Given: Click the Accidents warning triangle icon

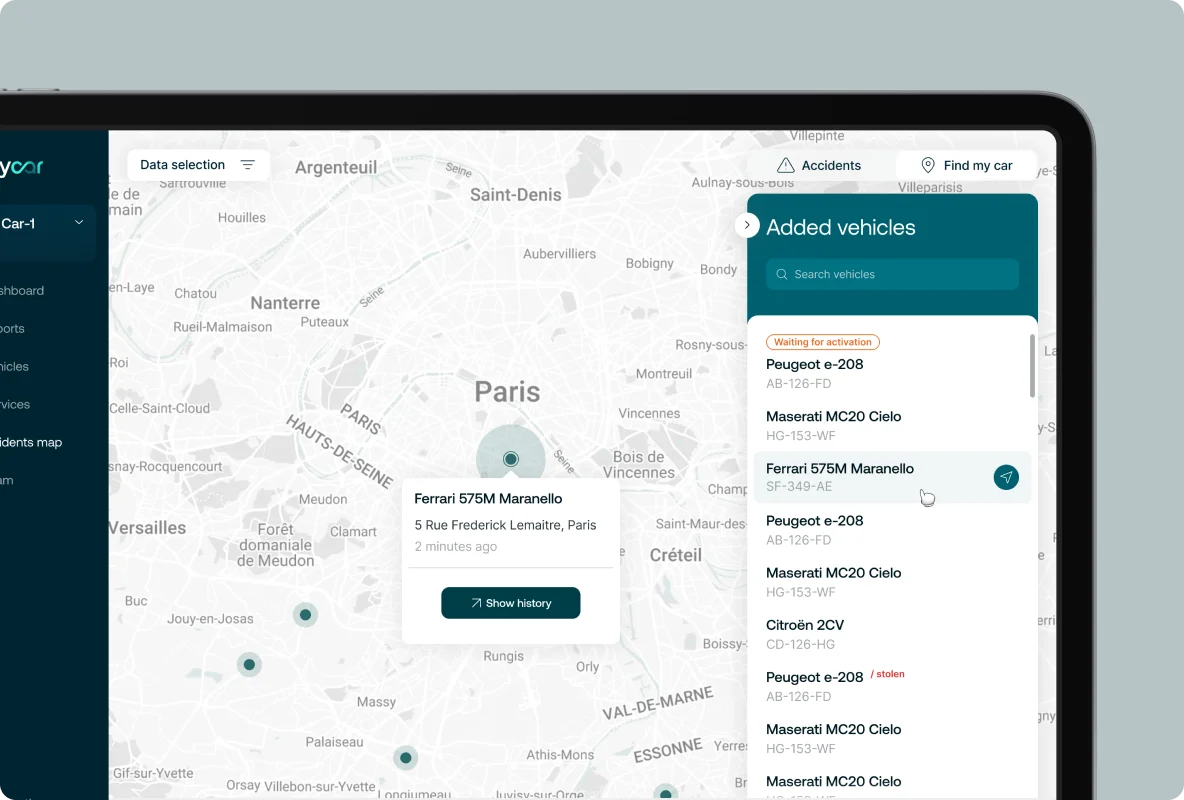Looking at the screenshot, I should (x=785, y=165).
